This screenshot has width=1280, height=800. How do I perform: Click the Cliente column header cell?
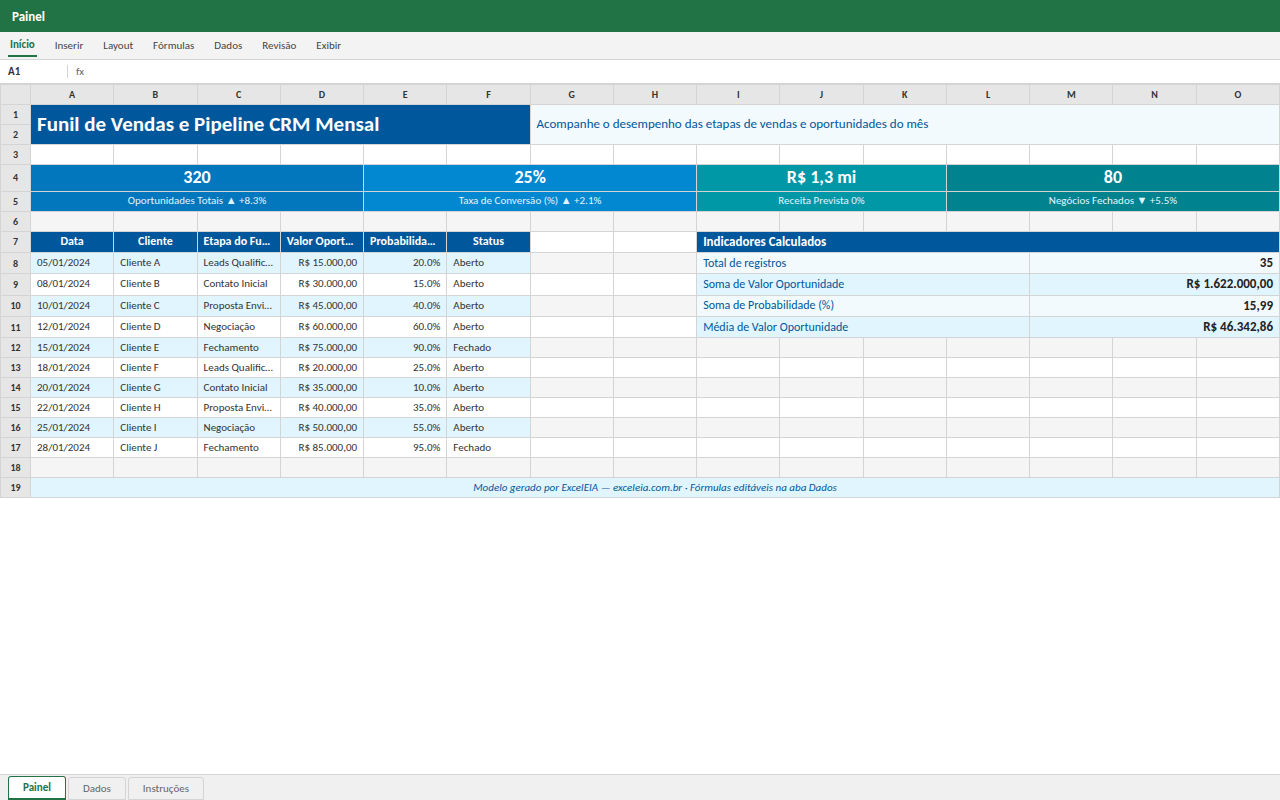[155, 242]
